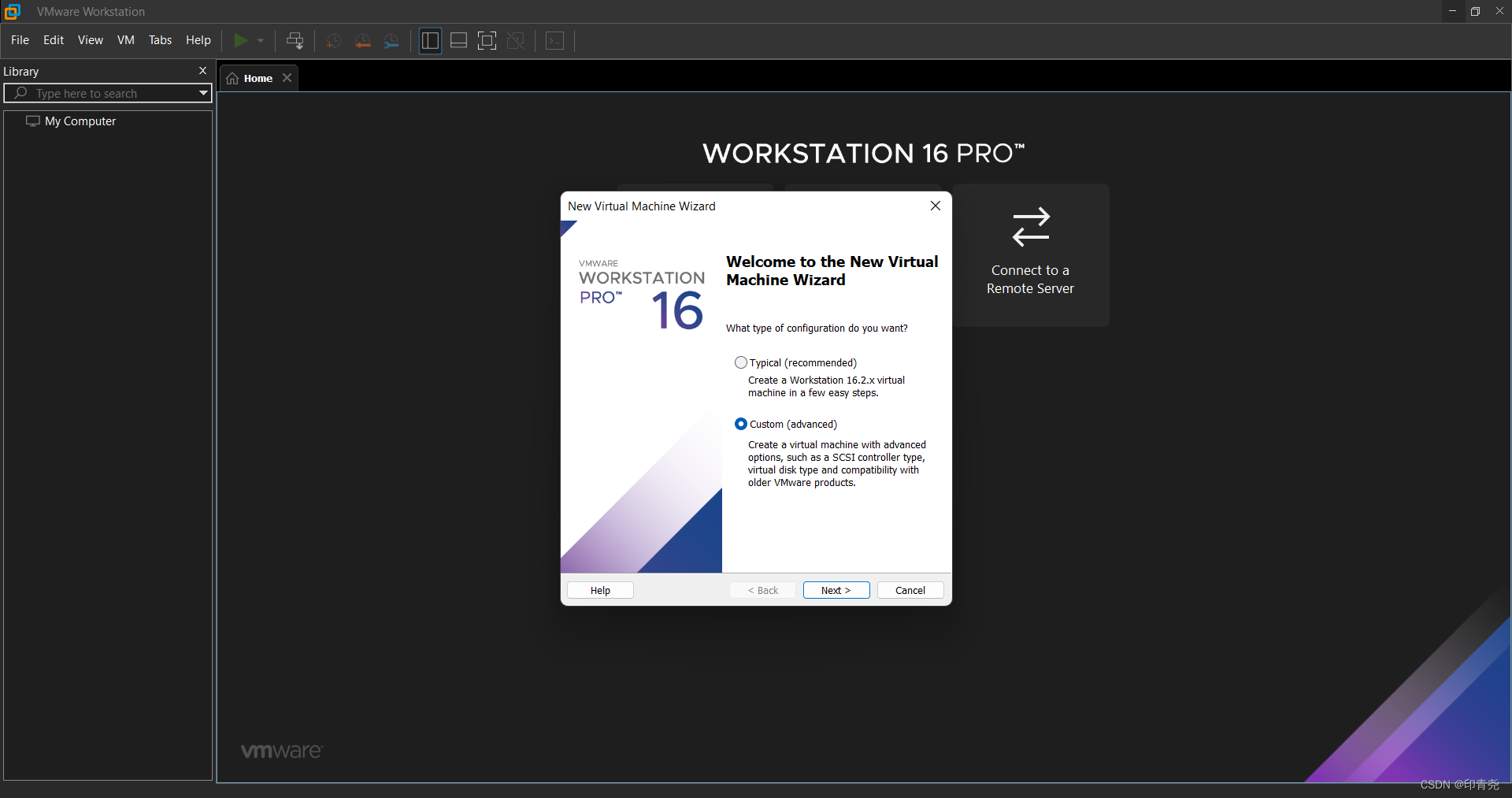
Task: Click the vmware logo at bottom left
Action: [282, 751]
